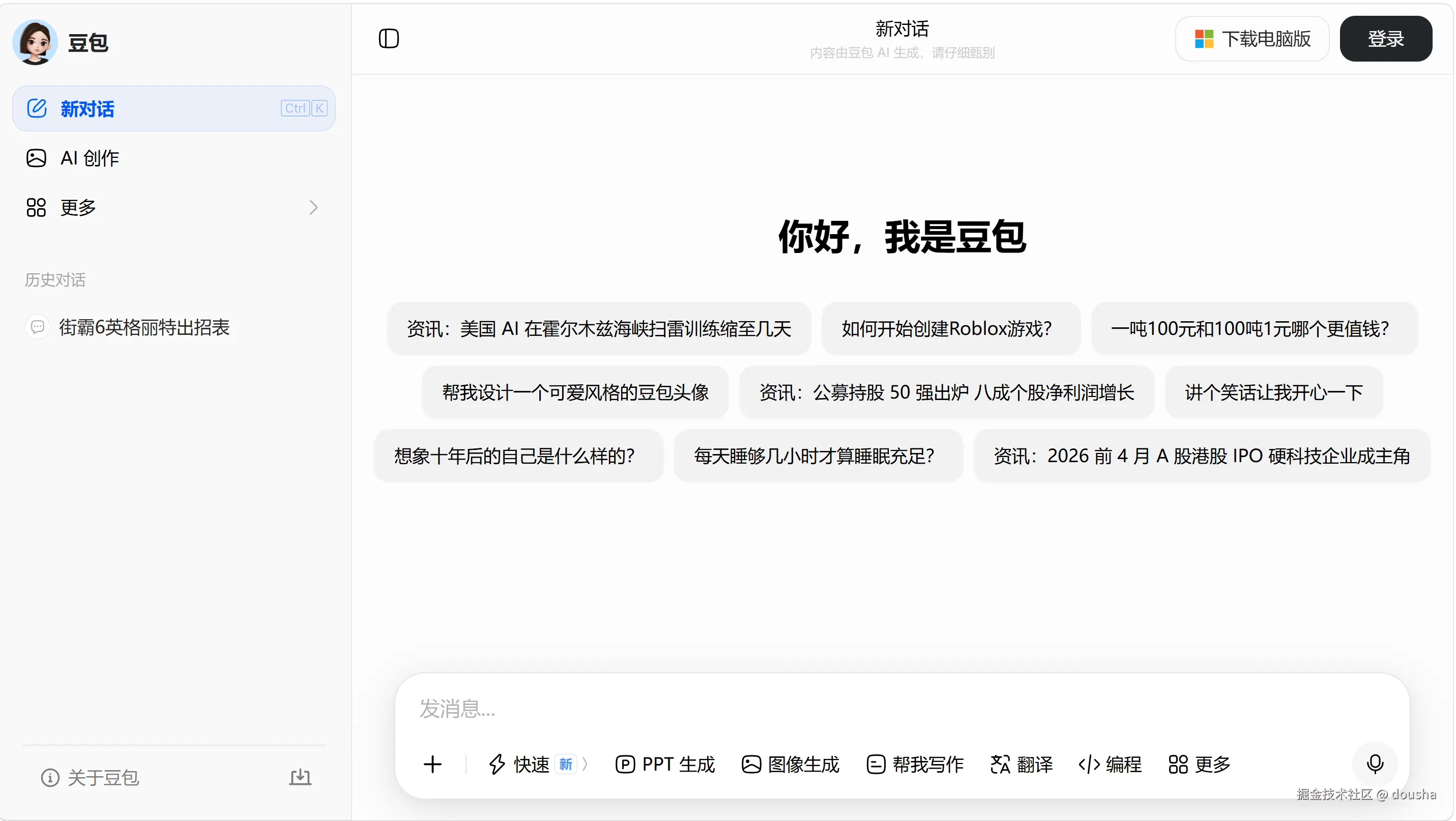Viewport: 1456px width, 821px height.
Task: Choose PPT 生成 tool
Action: point(665,765)
